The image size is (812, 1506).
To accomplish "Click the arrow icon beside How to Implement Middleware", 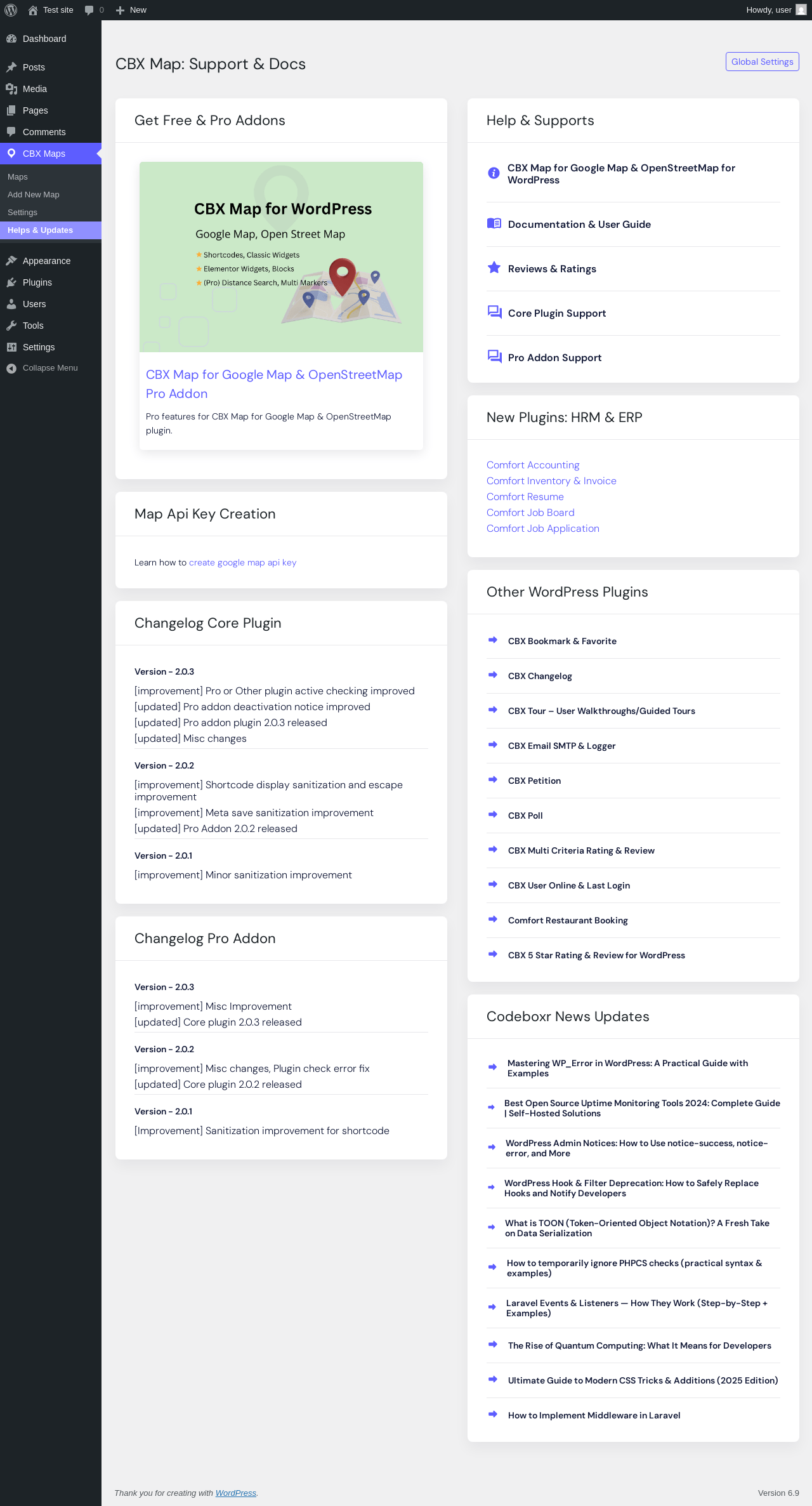I will point(493,1415).
